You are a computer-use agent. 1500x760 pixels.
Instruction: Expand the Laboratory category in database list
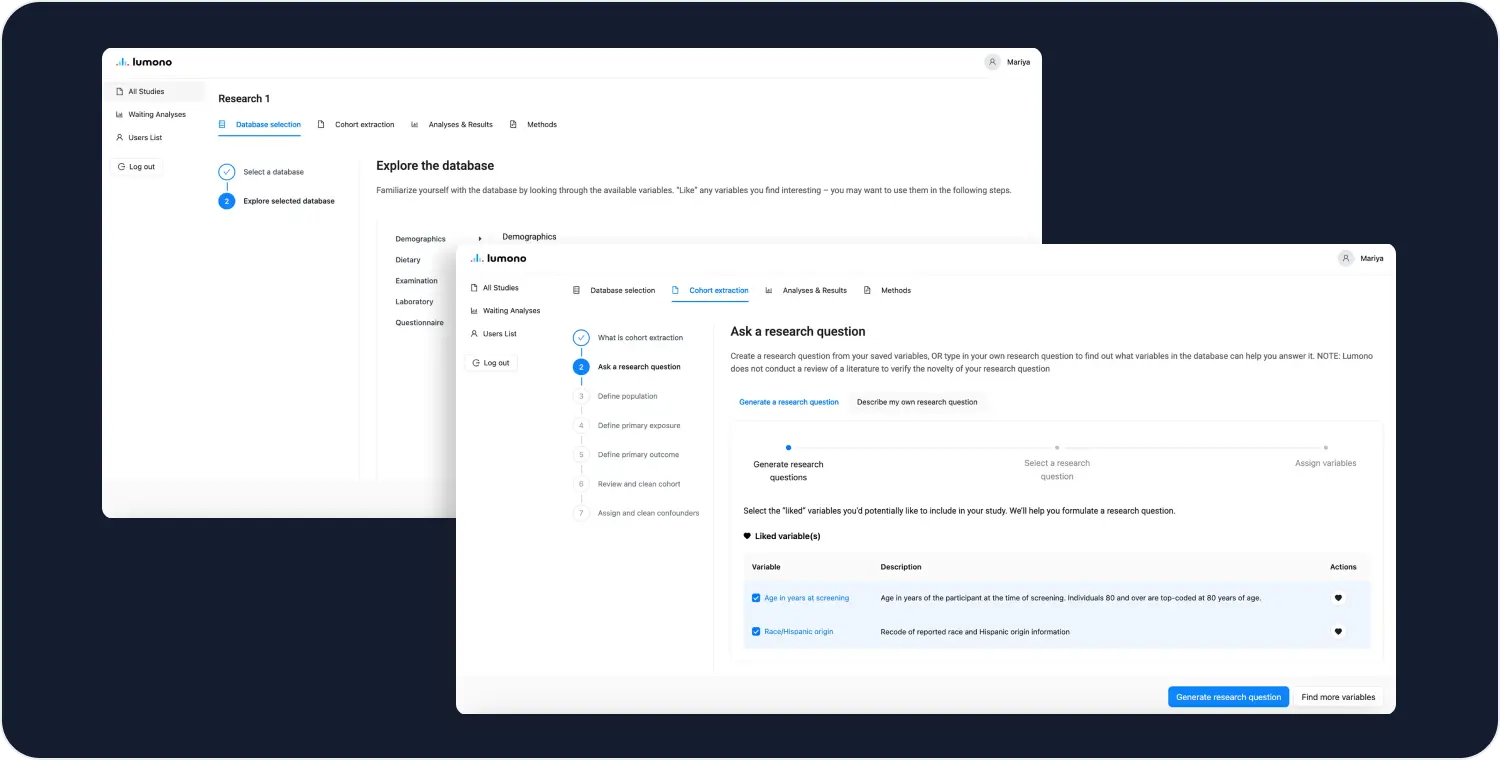(414, 302)
